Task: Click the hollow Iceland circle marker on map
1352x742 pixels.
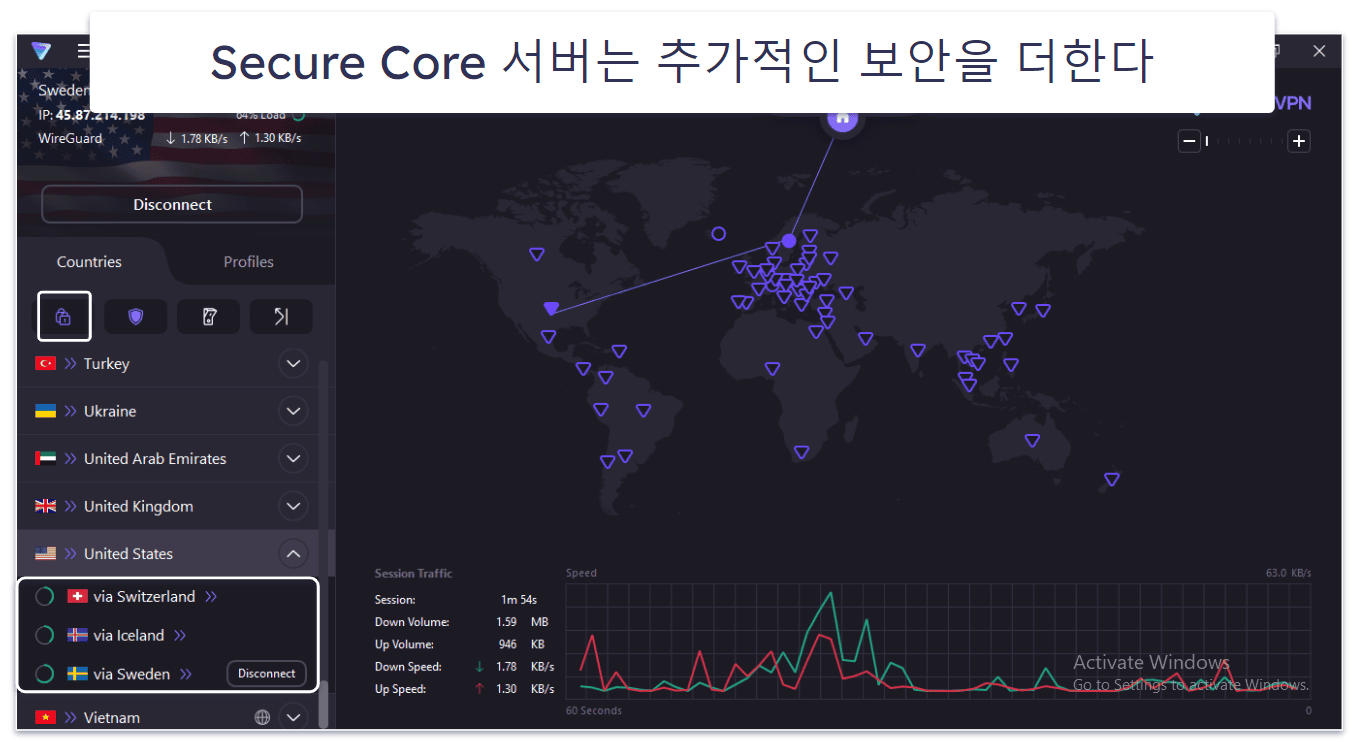Action: (x=718, y=234)
